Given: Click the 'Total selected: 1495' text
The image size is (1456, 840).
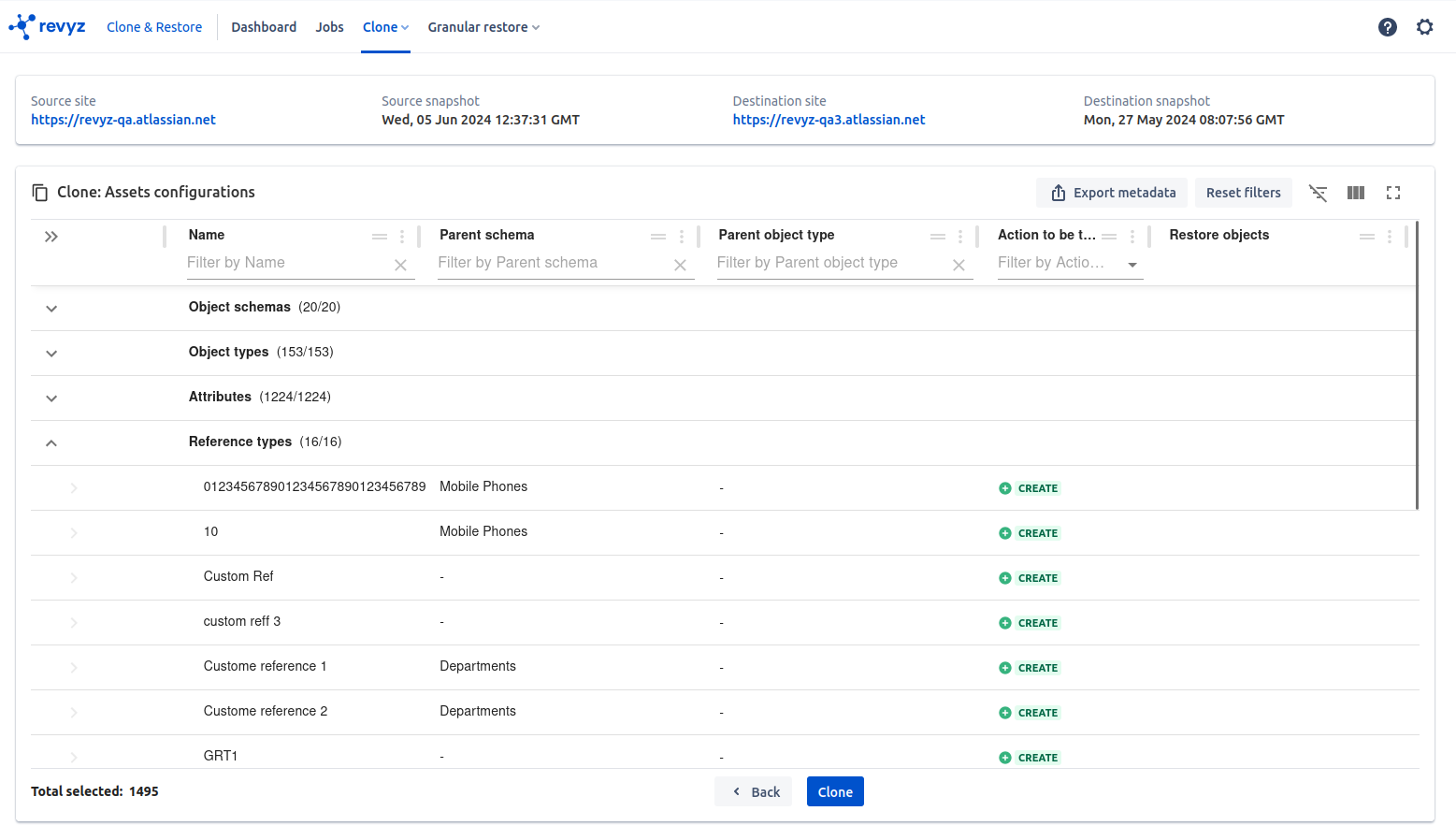Looking at the screenshot, I should [x=94, y=791].
